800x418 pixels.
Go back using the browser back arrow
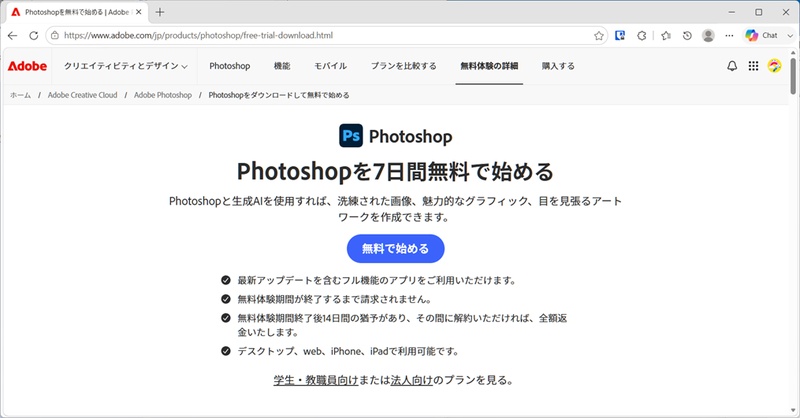[13, 36]
